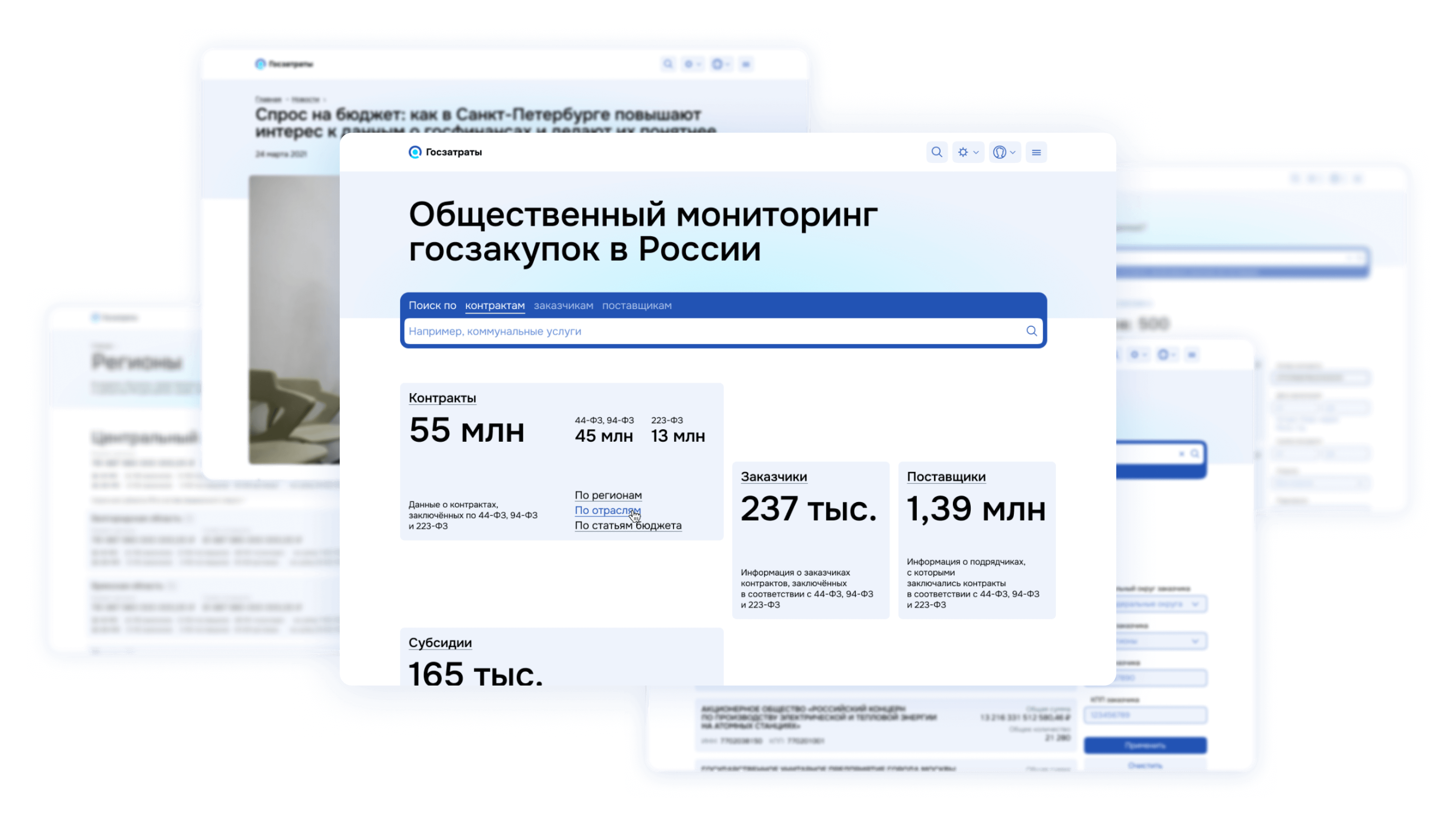Open search in the background news window
The image size is (1456, 819).
pos(668,64)
